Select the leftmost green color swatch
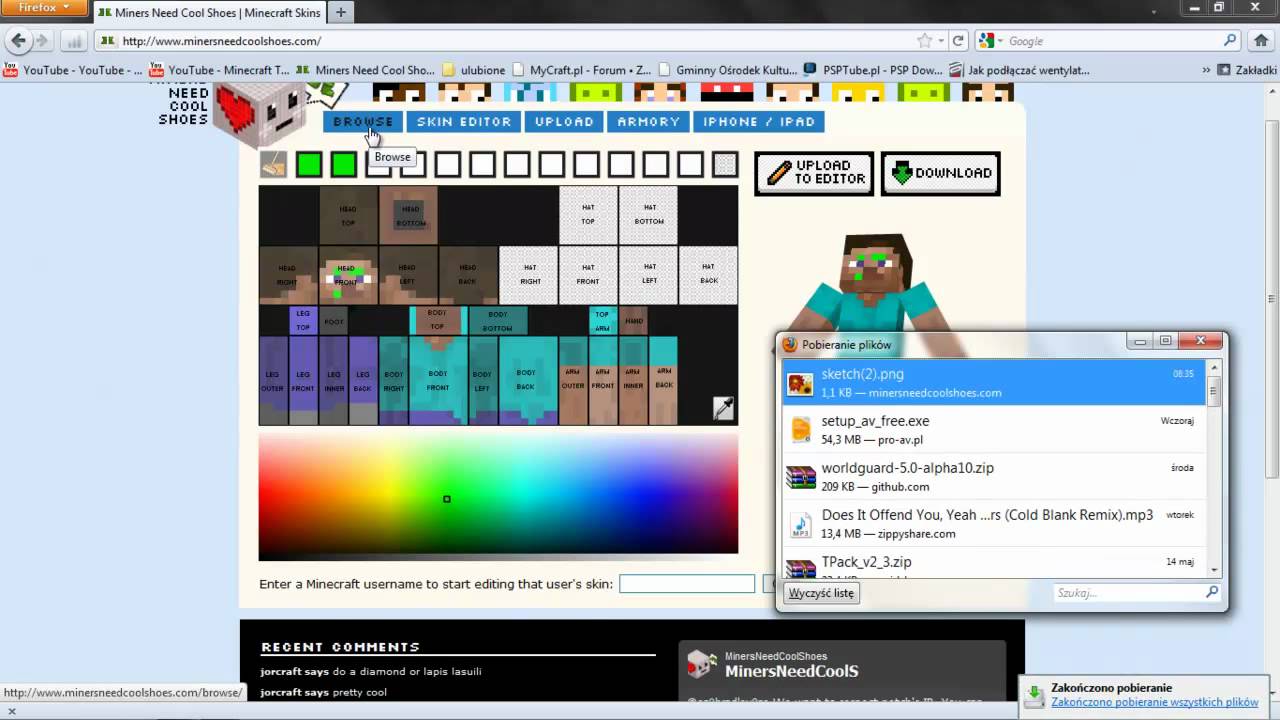The width and height of the screenshot is (1280, 720). click(x=309, y=164)
